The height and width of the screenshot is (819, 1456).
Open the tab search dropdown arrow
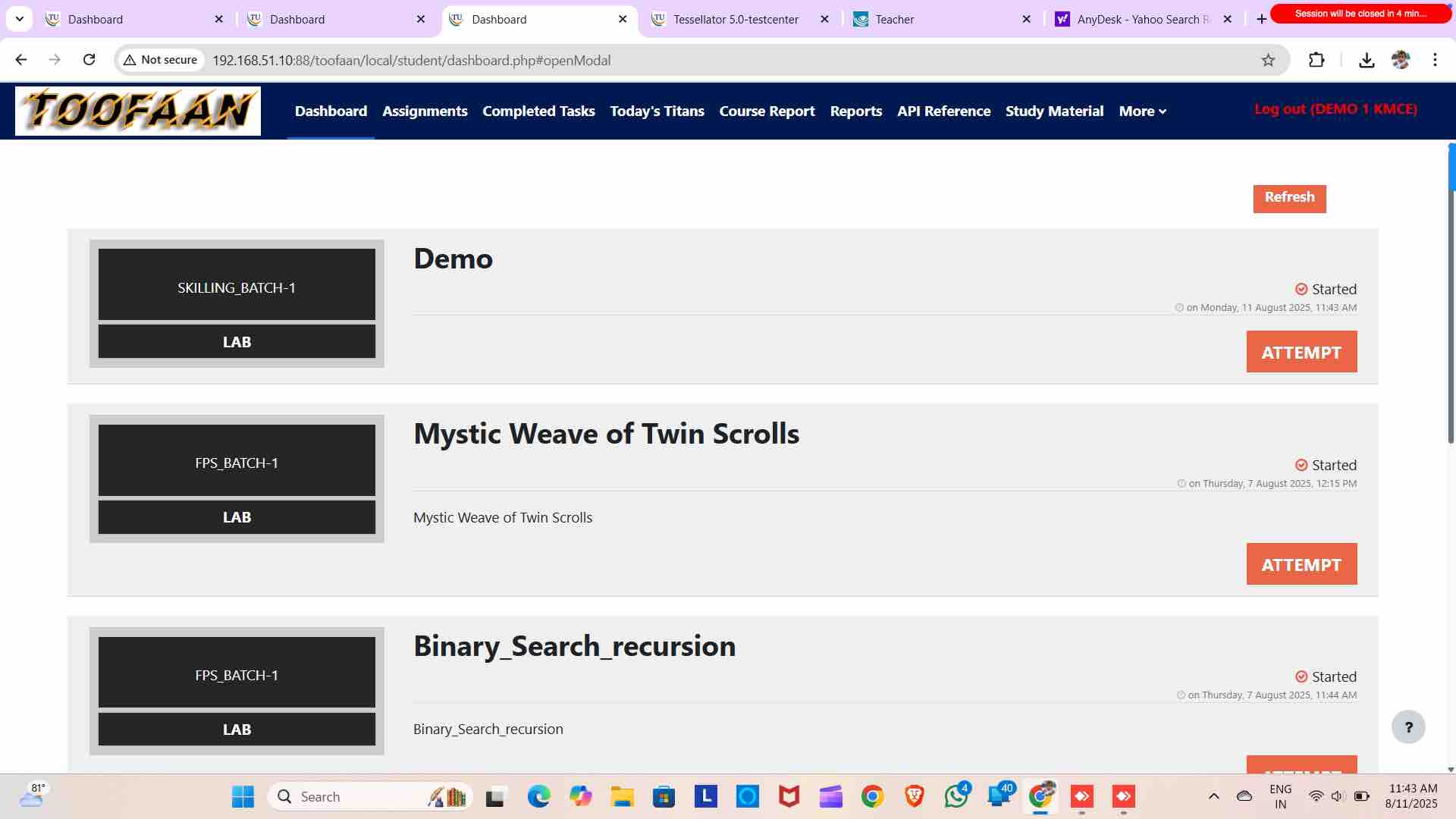click(x=20, y=19)
